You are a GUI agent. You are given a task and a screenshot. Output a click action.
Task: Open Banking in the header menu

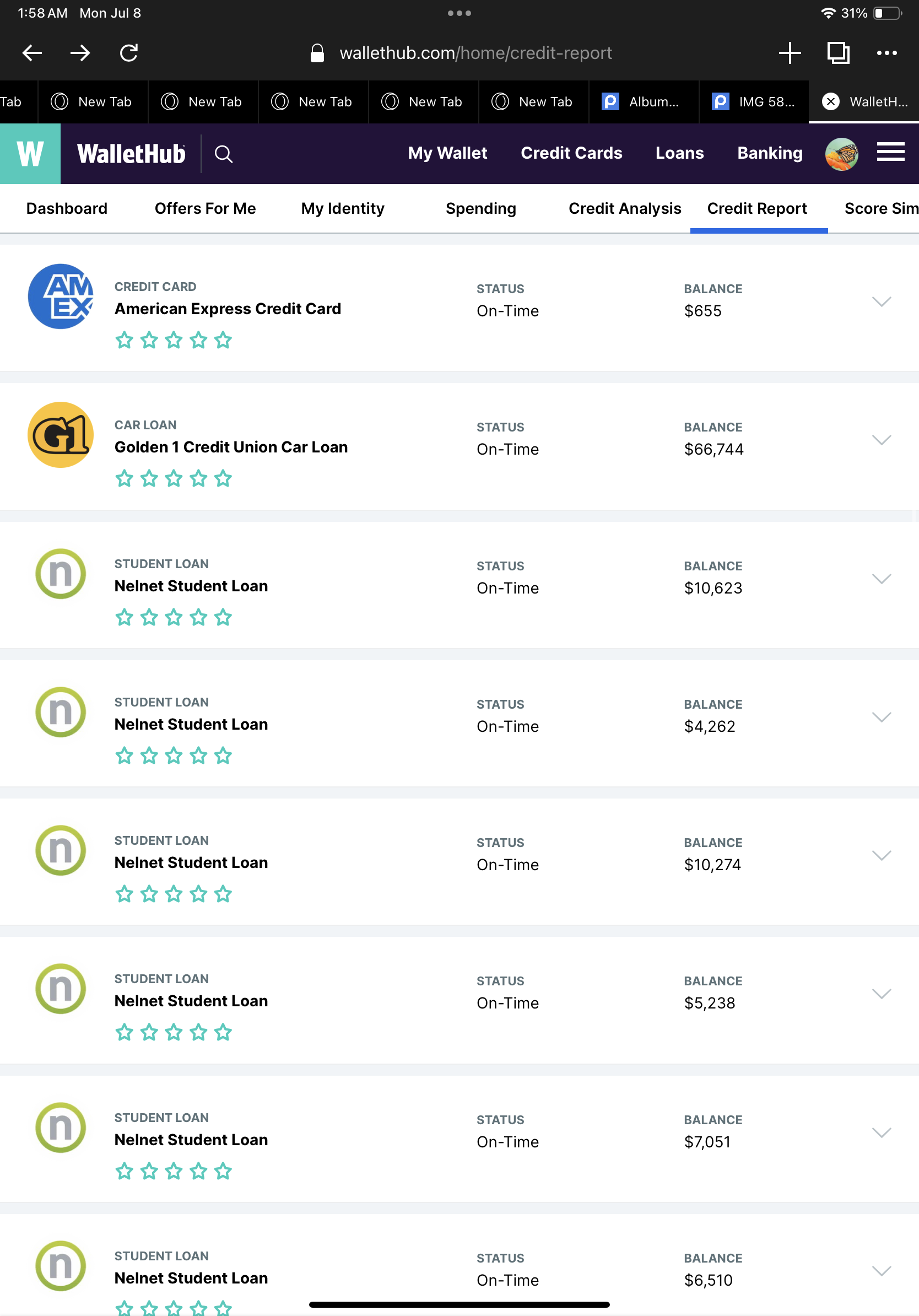tap(770, 153)
